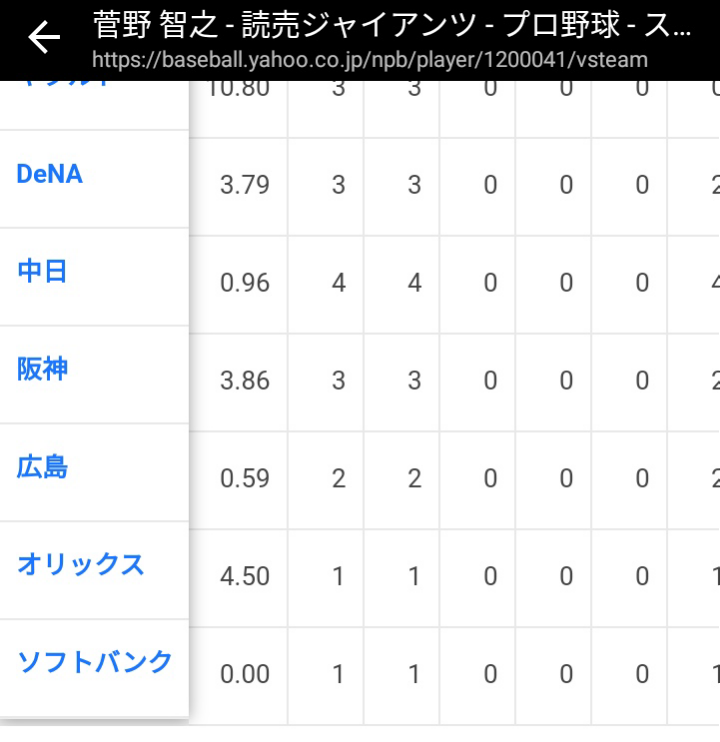Open the 阪神 team link

[42, 369]
